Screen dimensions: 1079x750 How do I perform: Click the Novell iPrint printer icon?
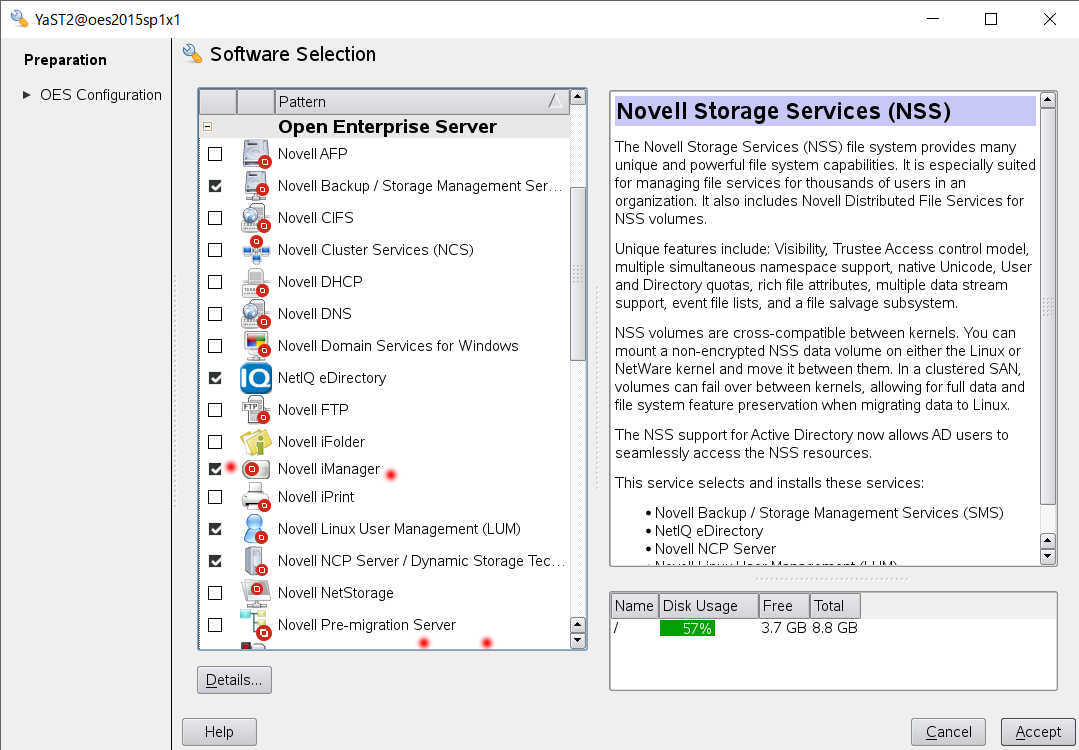coord(256,497)
